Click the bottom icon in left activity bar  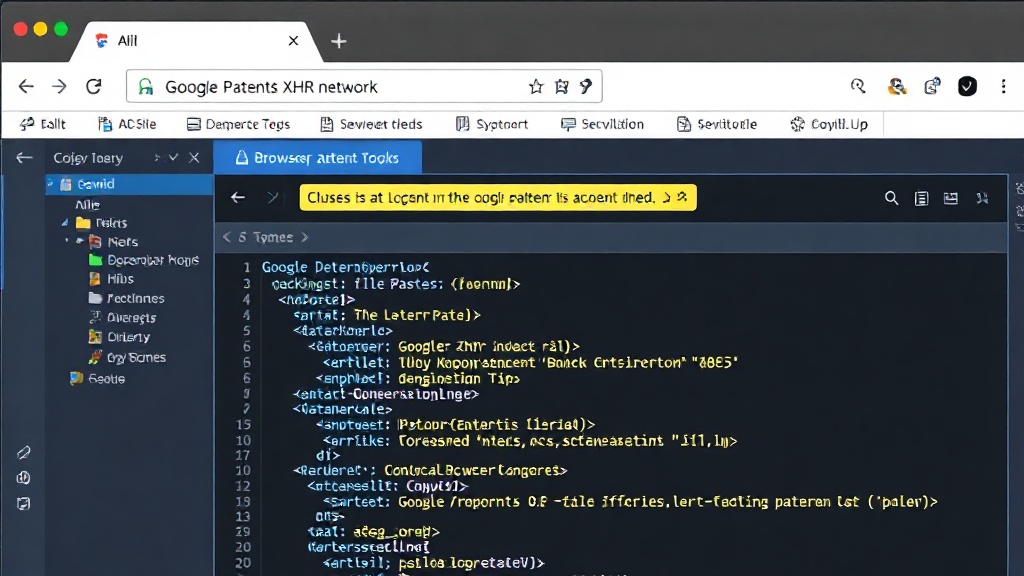coord(24,504)
